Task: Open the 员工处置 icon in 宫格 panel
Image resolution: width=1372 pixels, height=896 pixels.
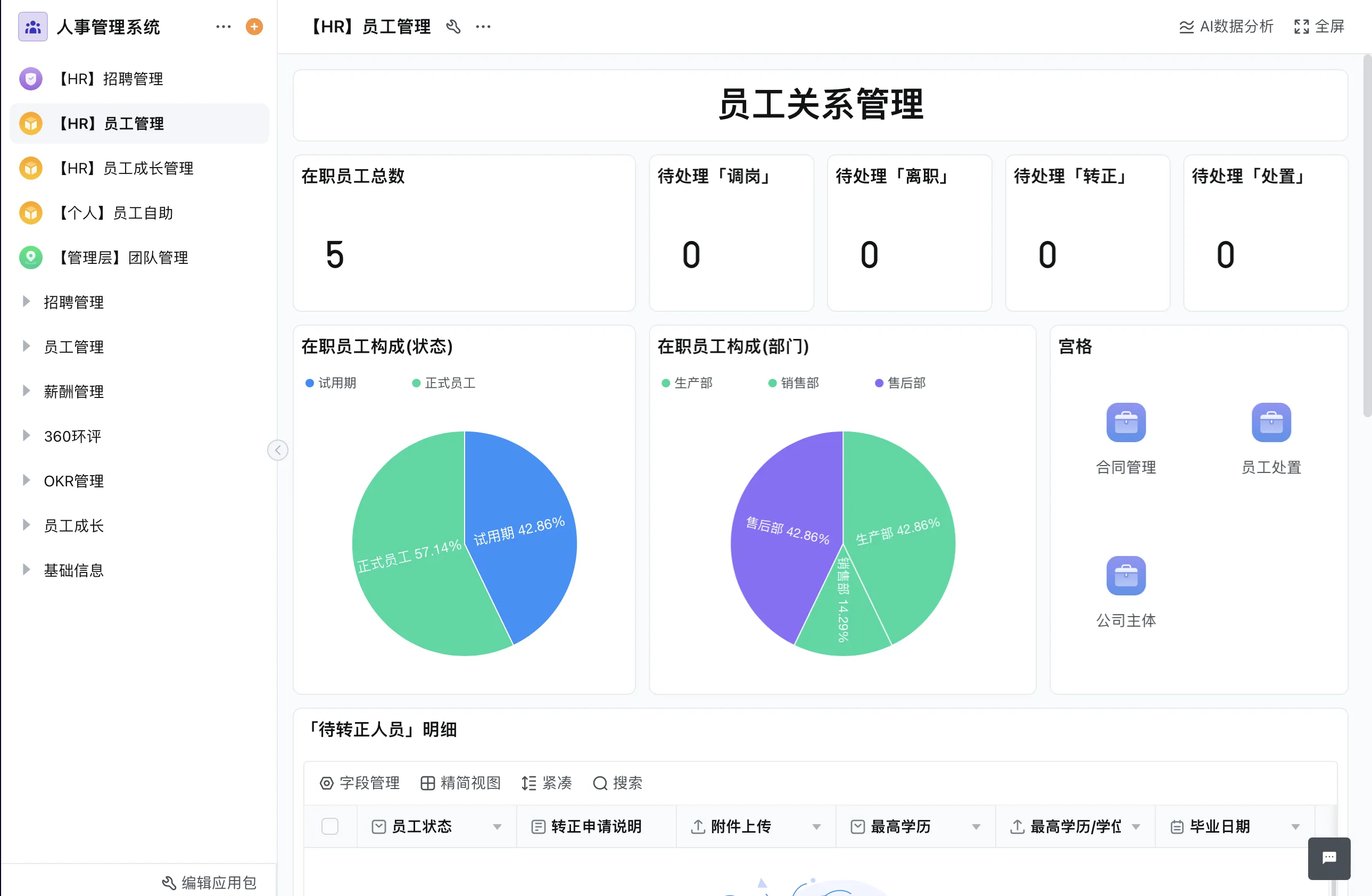Action: [x=1271, y=422]
